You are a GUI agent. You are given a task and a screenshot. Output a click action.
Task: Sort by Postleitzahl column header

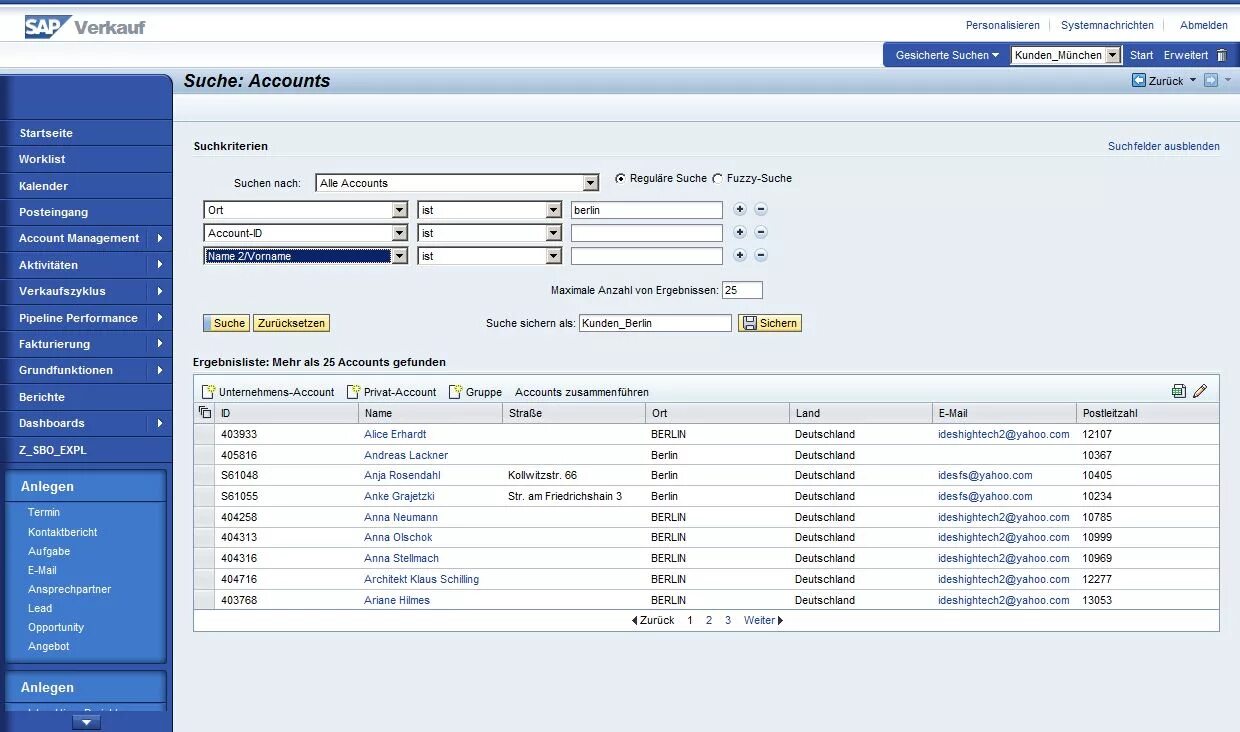click(1110, 413)
